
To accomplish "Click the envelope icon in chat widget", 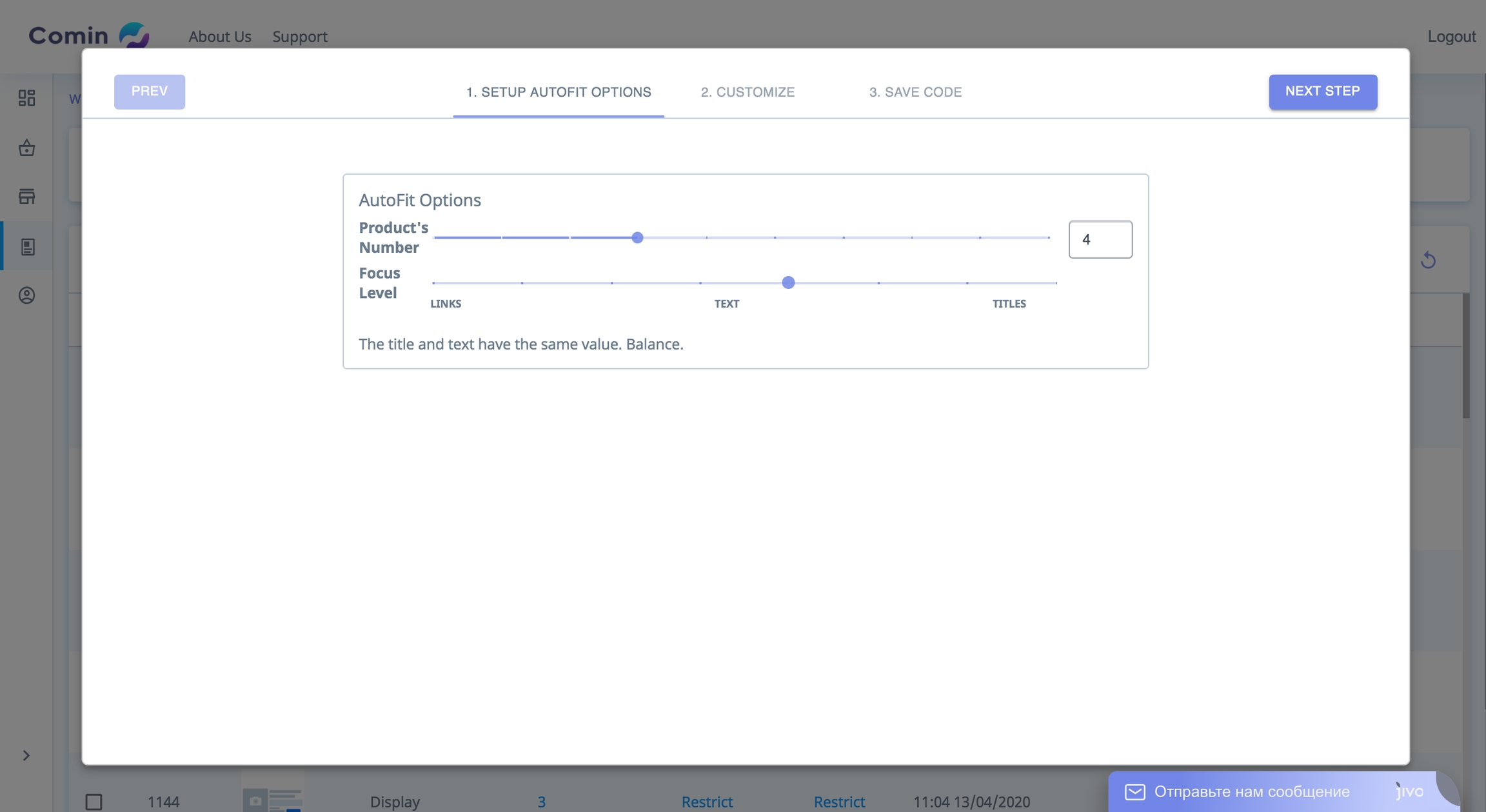I will (x=1134, y=791).
